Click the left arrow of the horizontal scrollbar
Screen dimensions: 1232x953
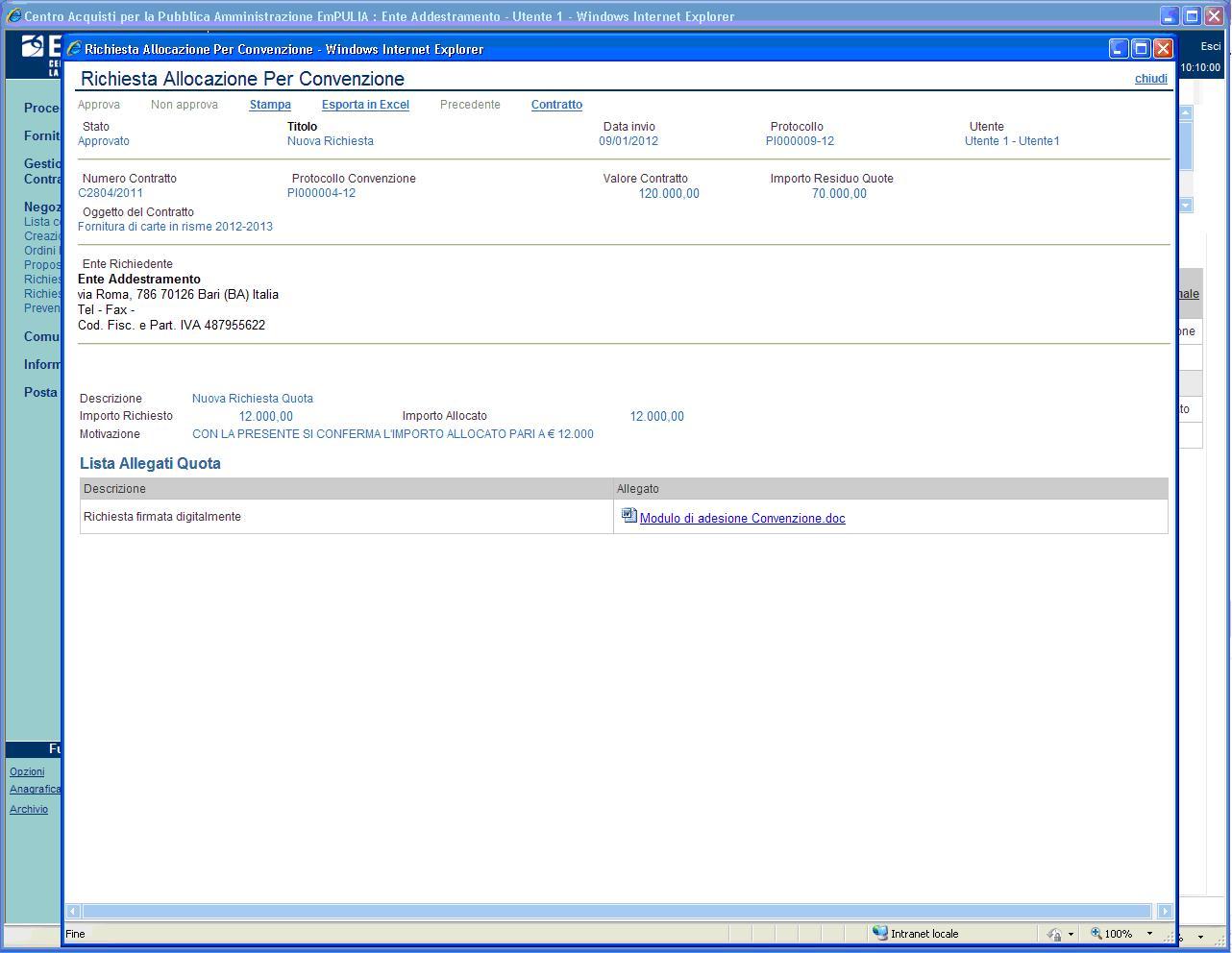73,911
